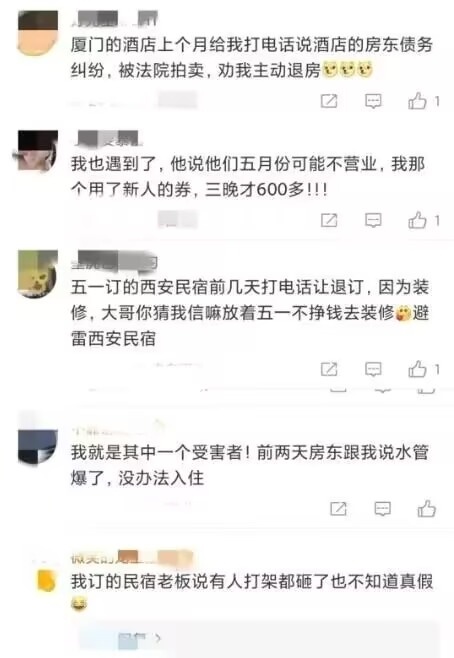Reply to the 受害者 comment
Screen dimensions: 454x658
(382, 509)
